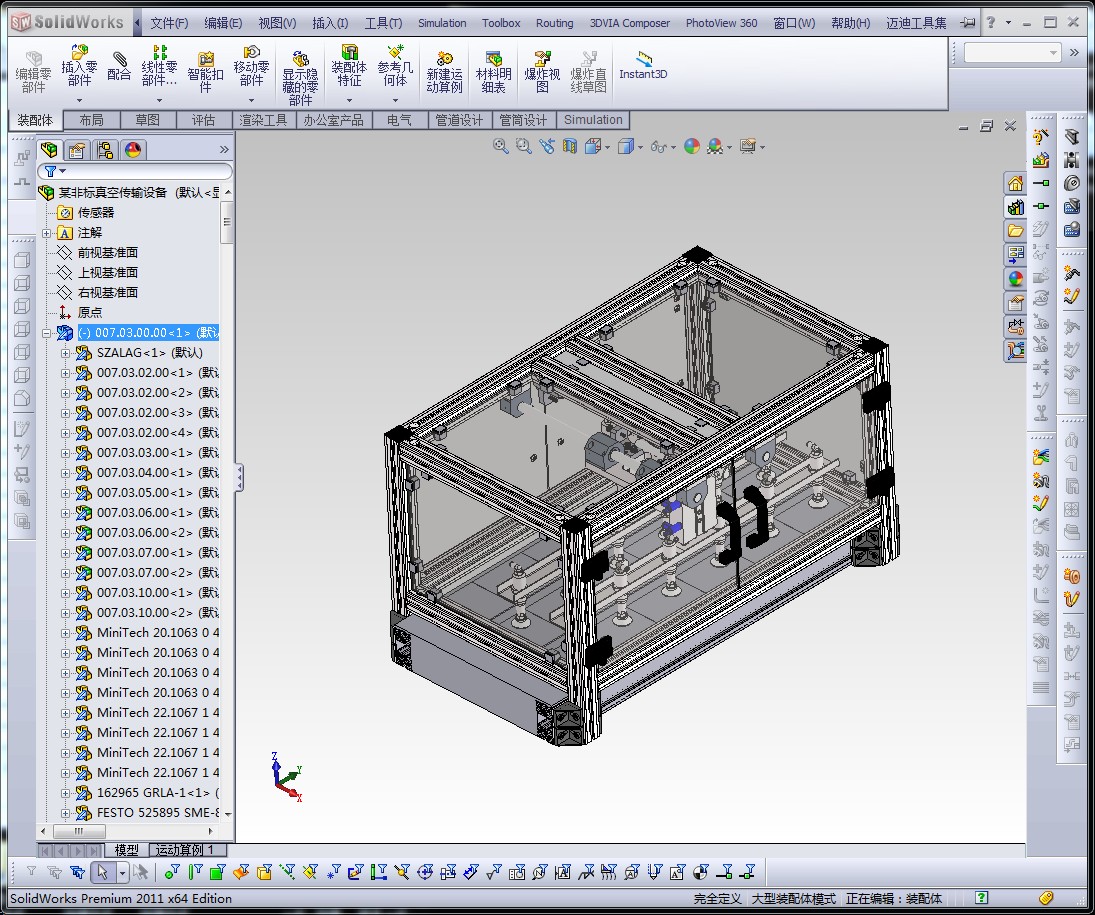The width and height of the screenshot is (1095, 915).
Task: Select 前视基准面 plane in the tree
Action: [x=108, y=252]
